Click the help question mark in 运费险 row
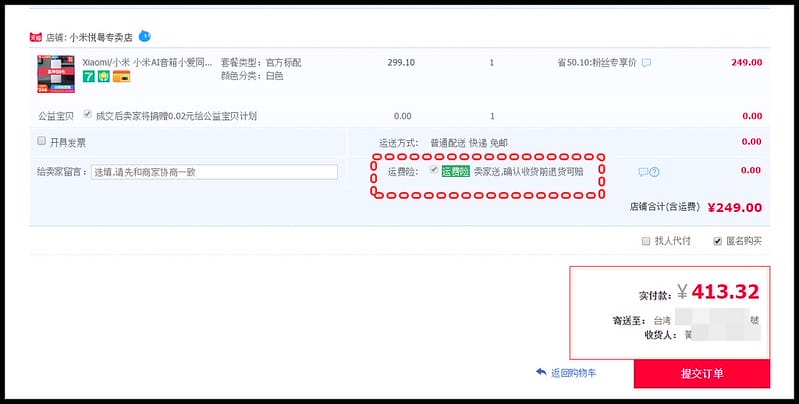799x404 pixels. point(654,172)
